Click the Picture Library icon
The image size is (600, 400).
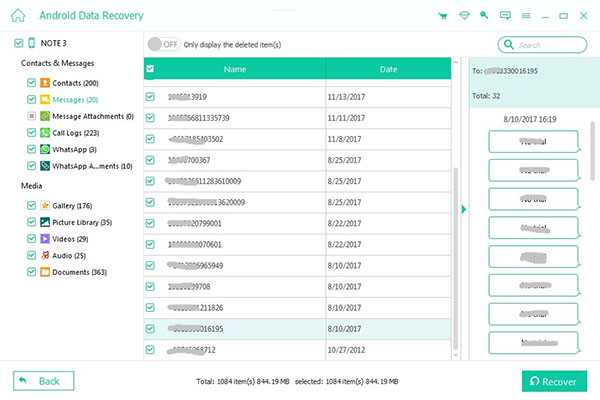pyautogui.click(x=45, y=222)
